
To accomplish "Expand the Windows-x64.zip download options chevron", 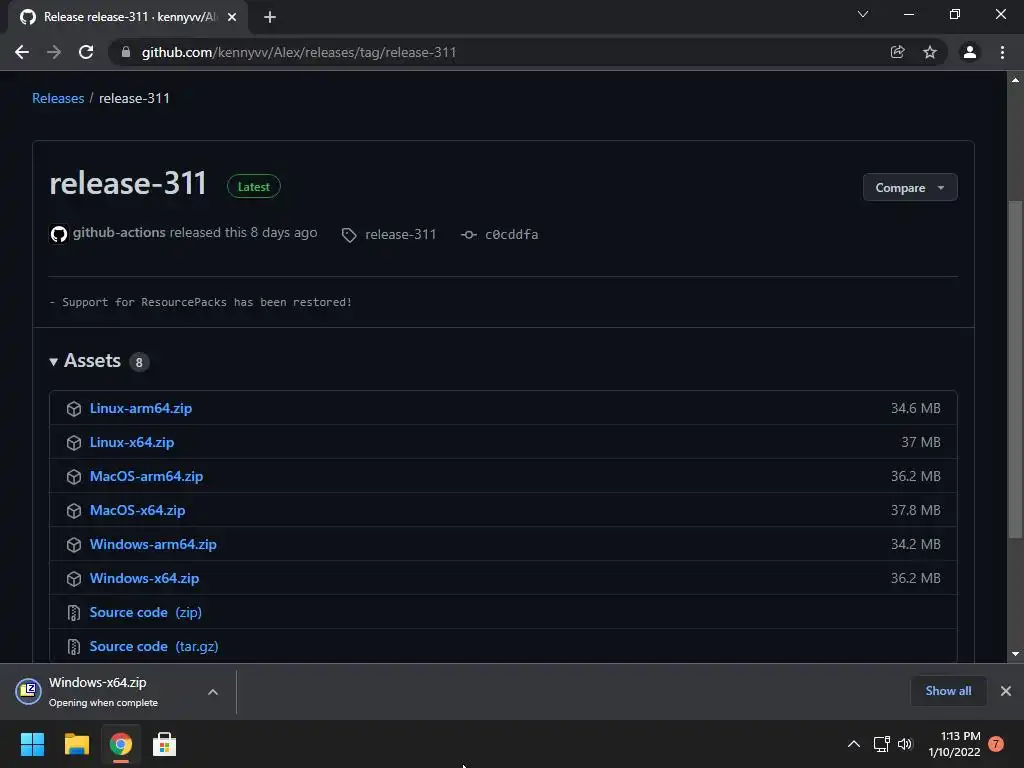I will click(213, 692).
